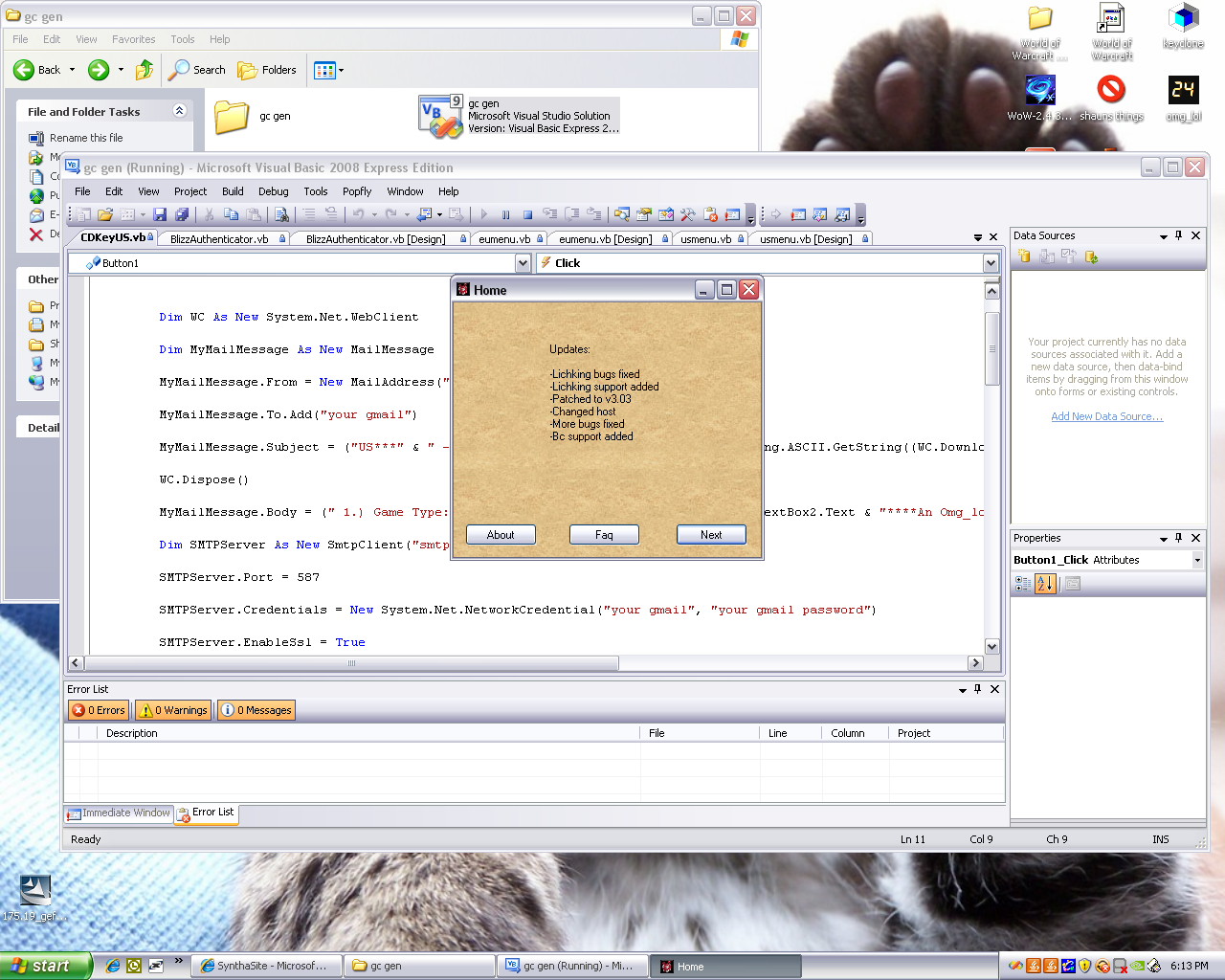
Task: Open the Error List window position dropdown
Action: pos(962,690)
